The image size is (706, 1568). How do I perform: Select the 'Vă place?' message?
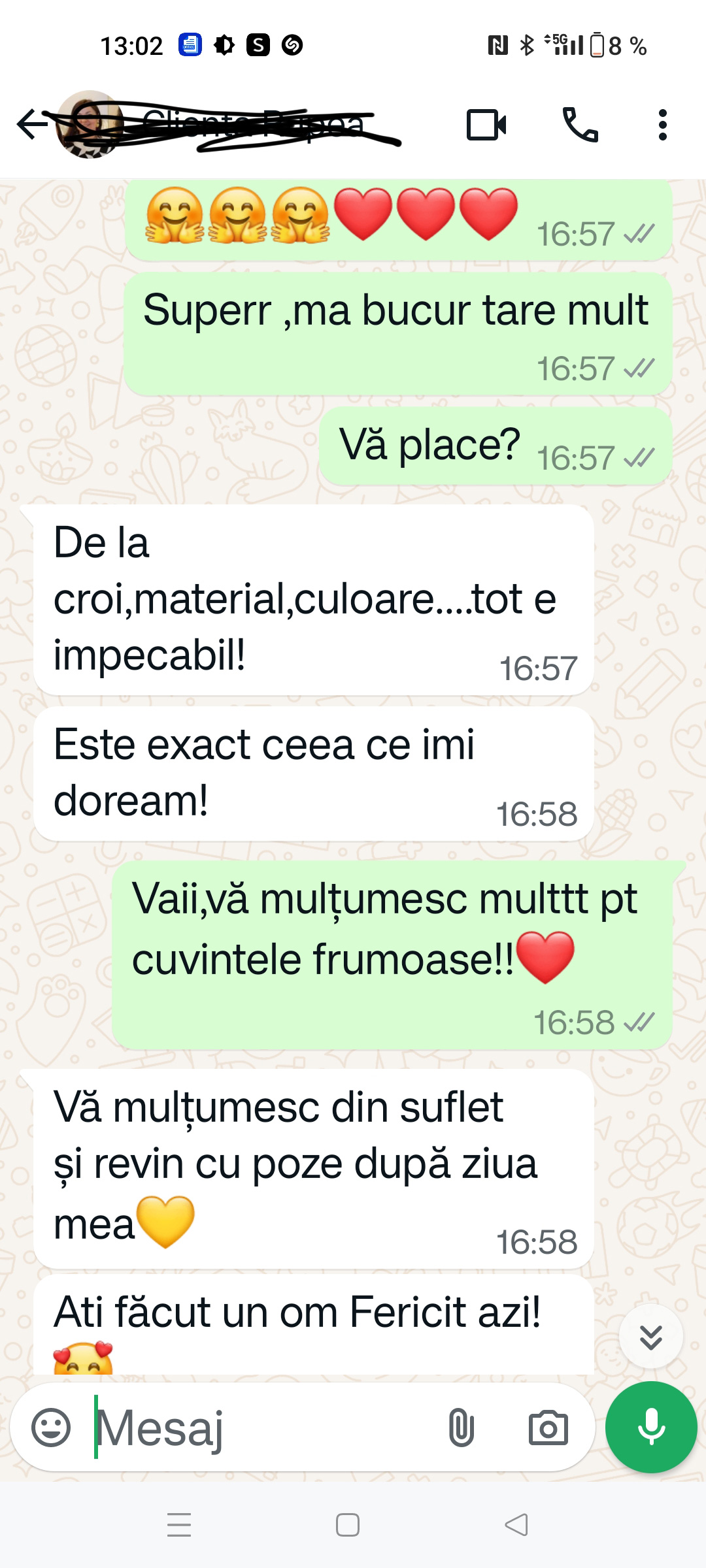click(496, 446)
